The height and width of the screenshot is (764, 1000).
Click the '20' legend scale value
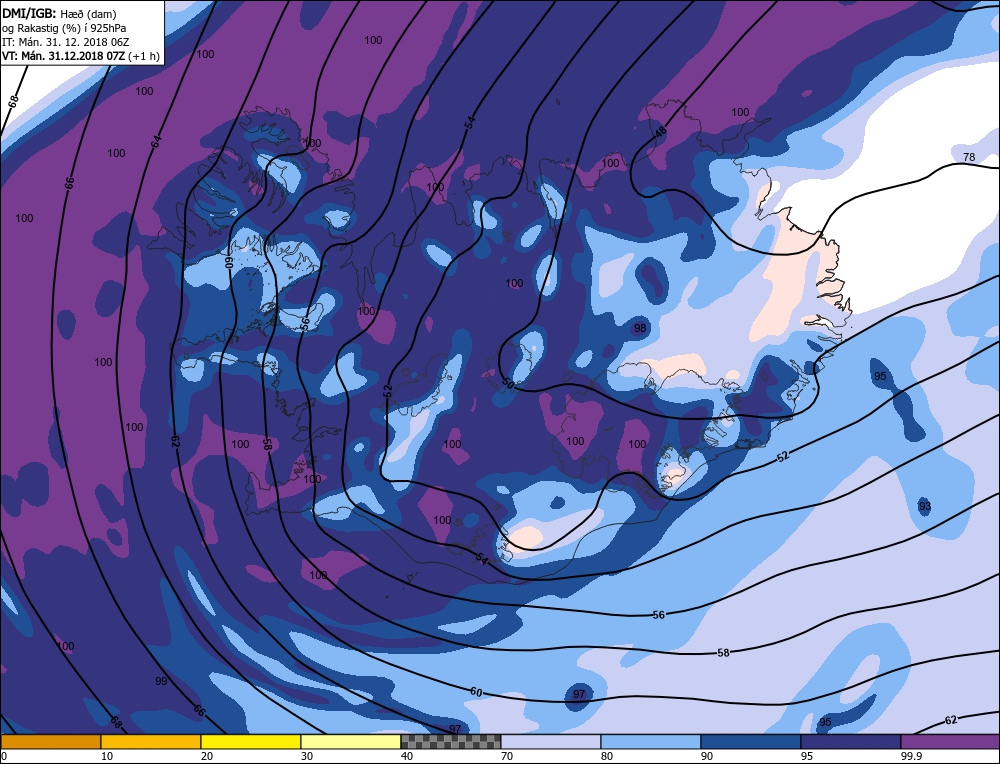(207, 756)
